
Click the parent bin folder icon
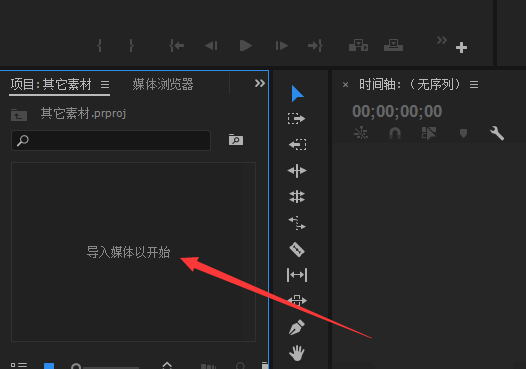(19, 115)
